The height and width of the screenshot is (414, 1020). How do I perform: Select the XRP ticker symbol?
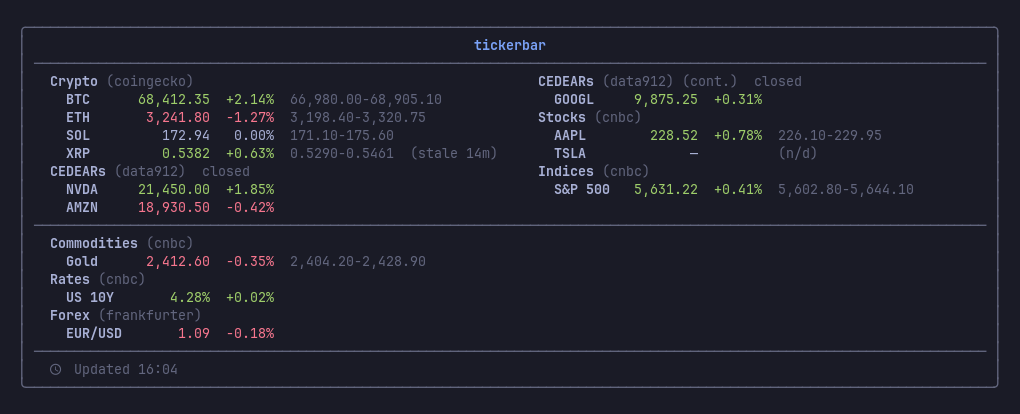(x=78, y=154)
